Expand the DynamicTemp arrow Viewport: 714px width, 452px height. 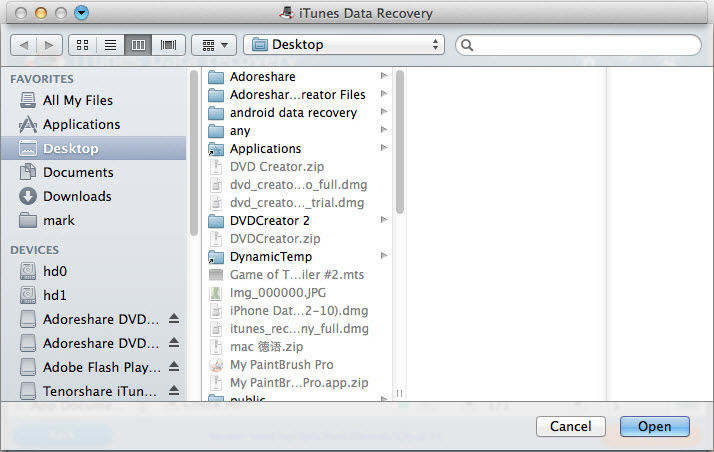(384, 256)
